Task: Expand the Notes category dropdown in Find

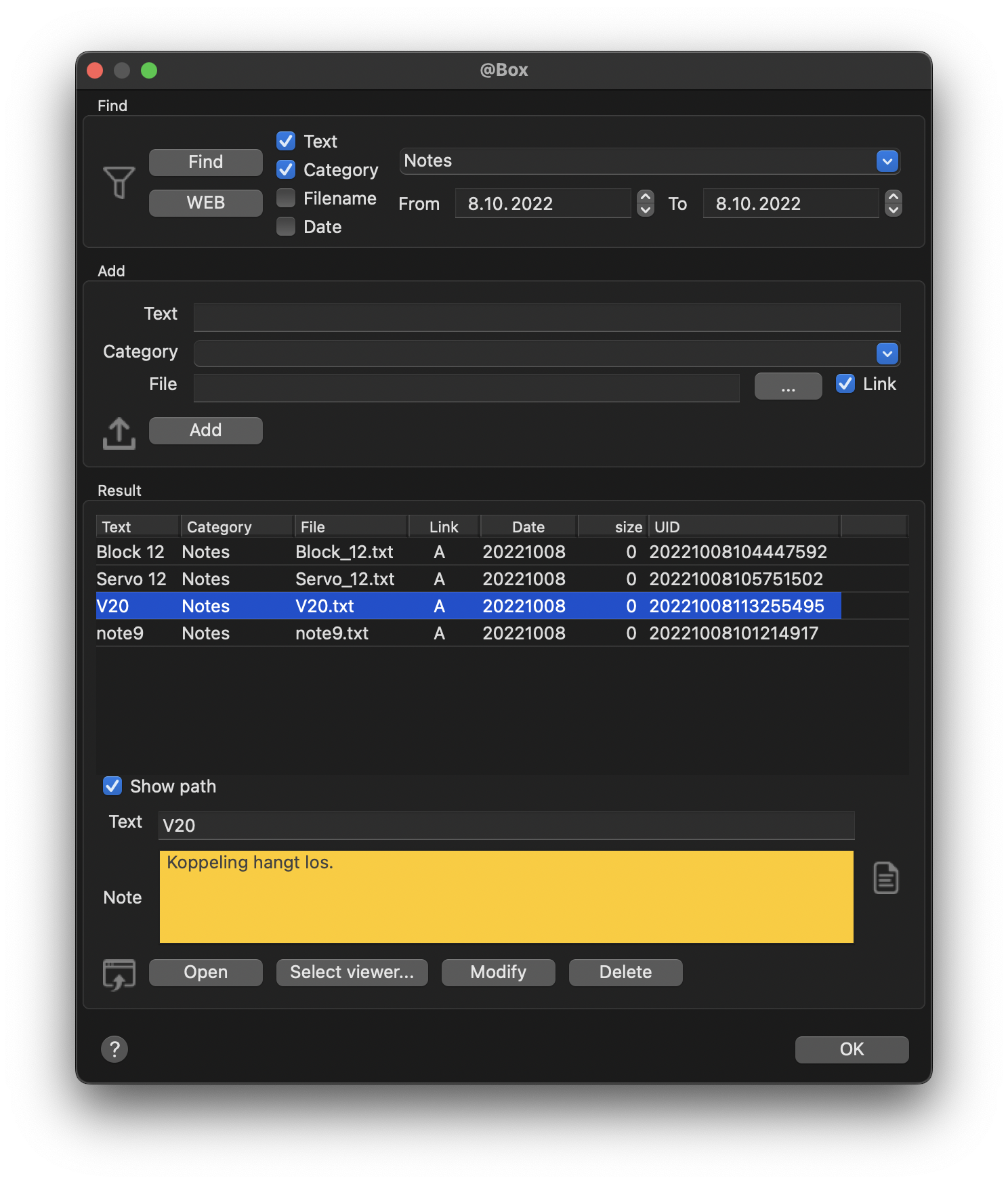Action: tap(887, 161)
